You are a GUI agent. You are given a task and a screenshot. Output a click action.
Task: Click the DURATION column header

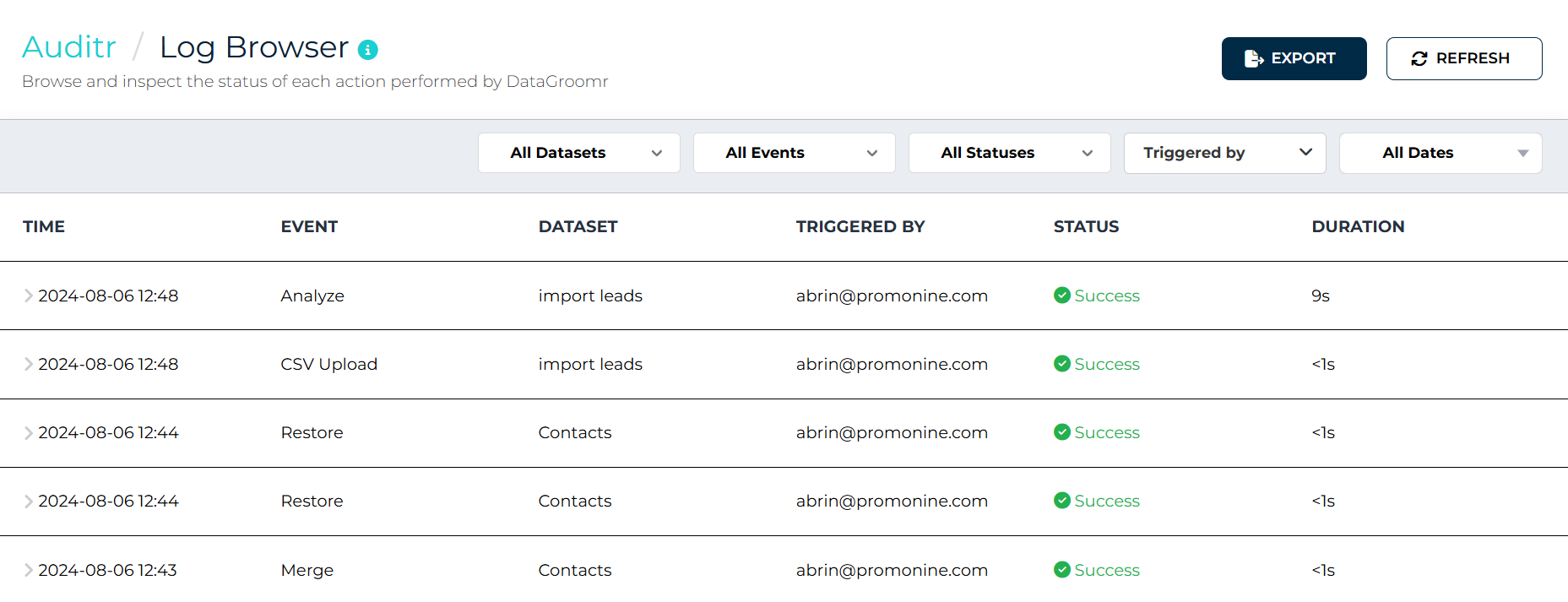[1358, 226]
